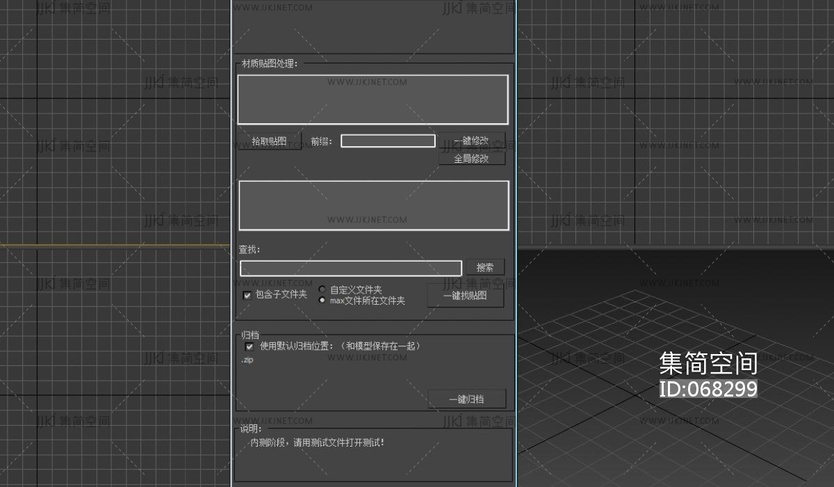Click the 搜索 button
This screenshot has width=834, height=487.
[485, 268]
